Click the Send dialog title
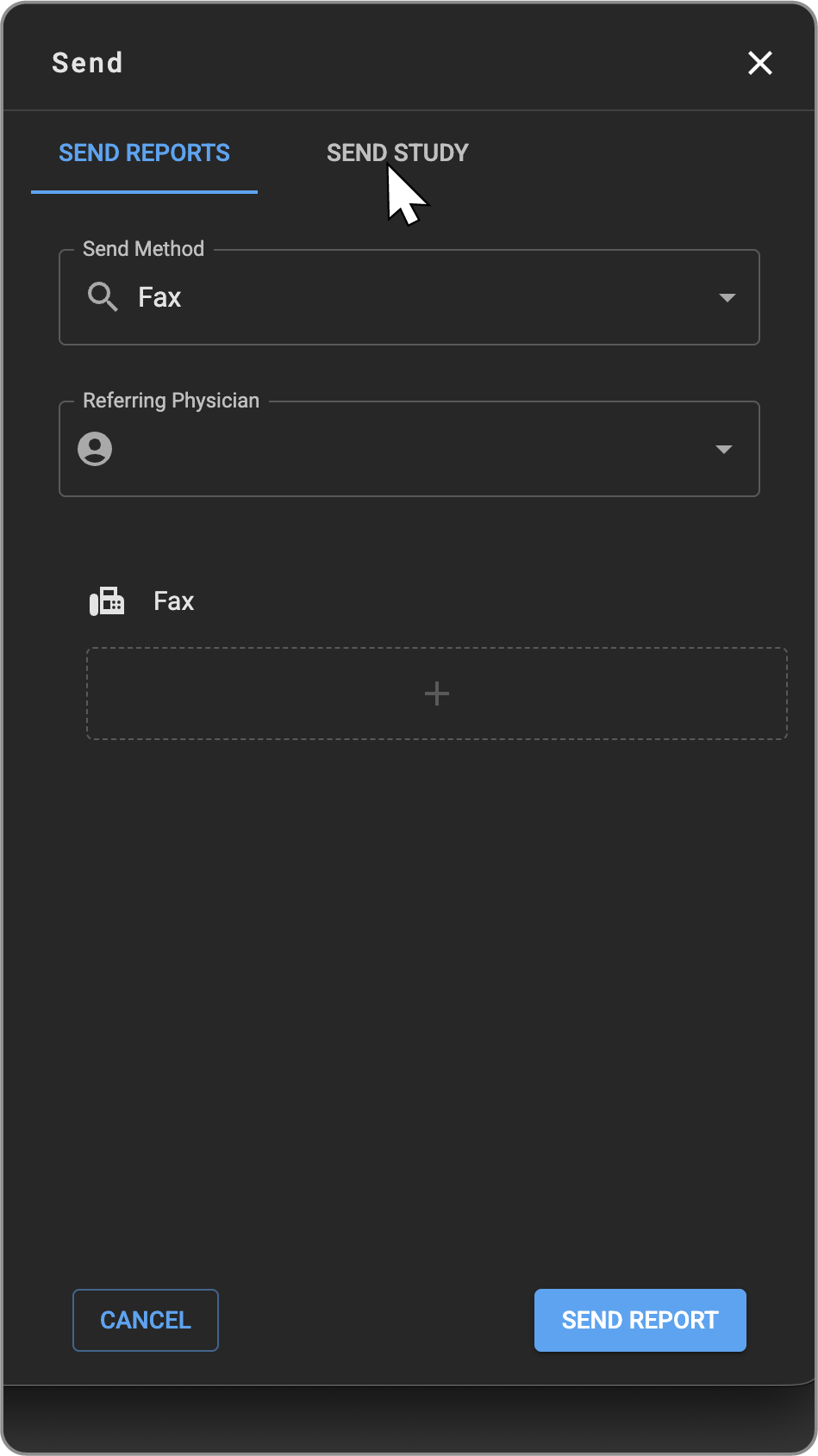 [87, 63]
